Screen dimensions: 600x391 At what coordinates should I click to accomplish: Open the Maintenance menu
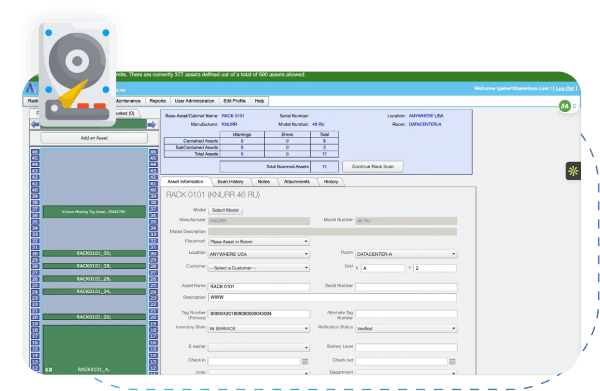coord(129,101)
